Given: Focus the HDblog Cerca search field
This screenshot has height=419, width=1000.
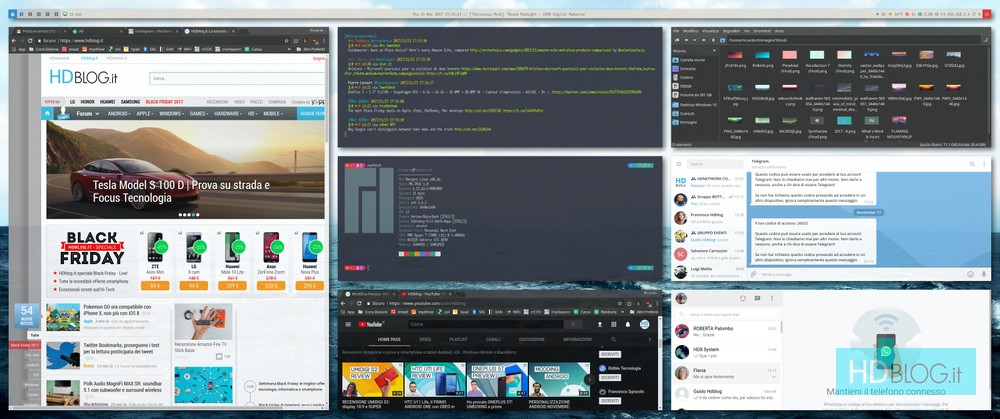Looking at the screenshot, I should click(x=237, y=78).
